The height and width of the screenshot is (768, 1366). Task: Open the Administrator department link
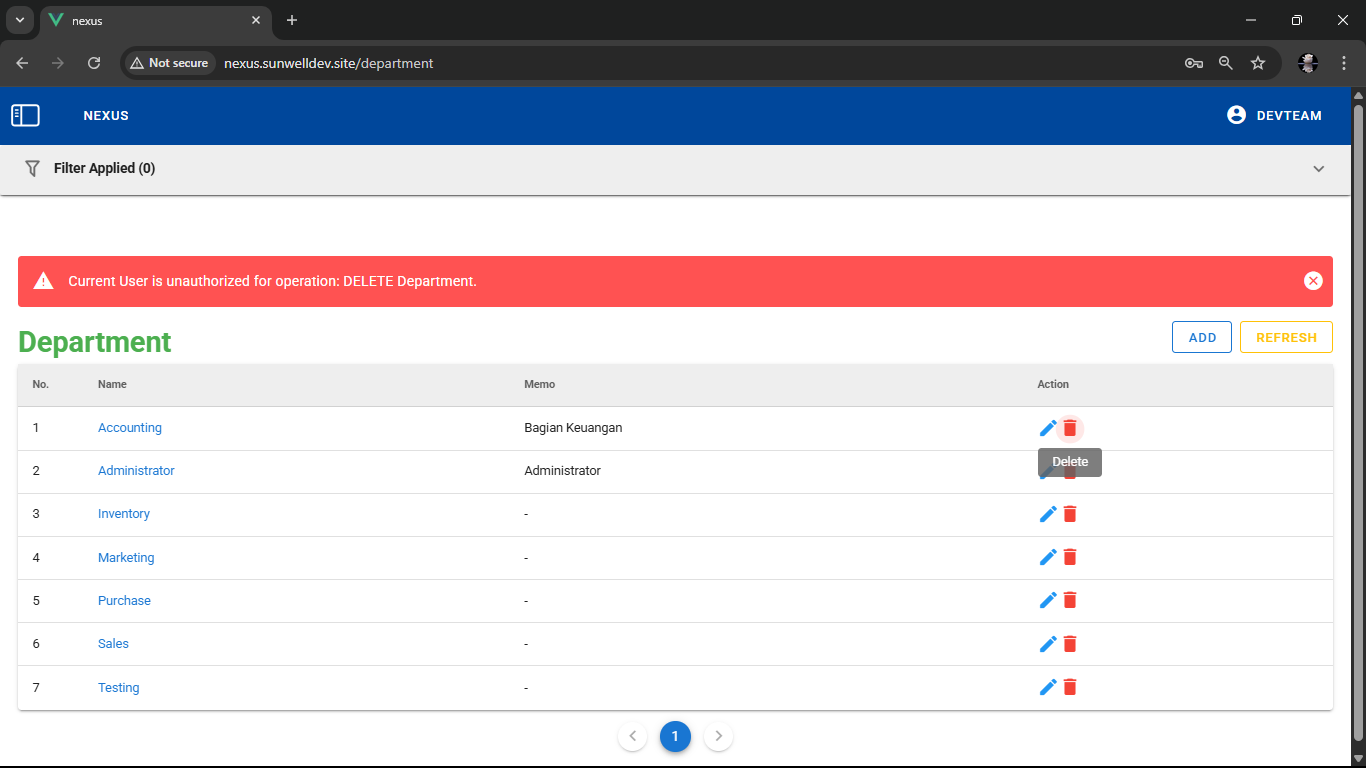click(136, 471)
